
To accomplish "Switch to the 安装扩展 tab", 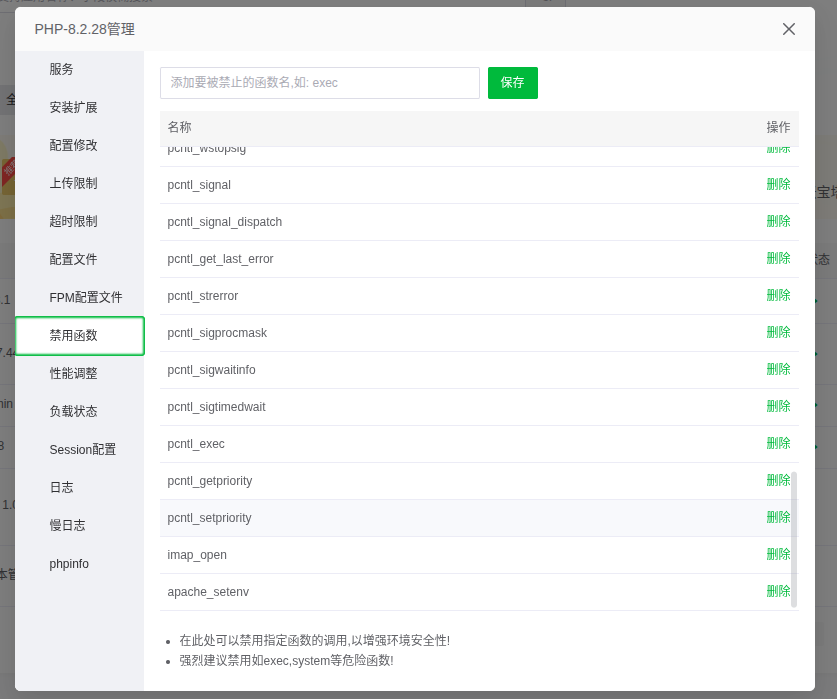I will pos(74,107).
